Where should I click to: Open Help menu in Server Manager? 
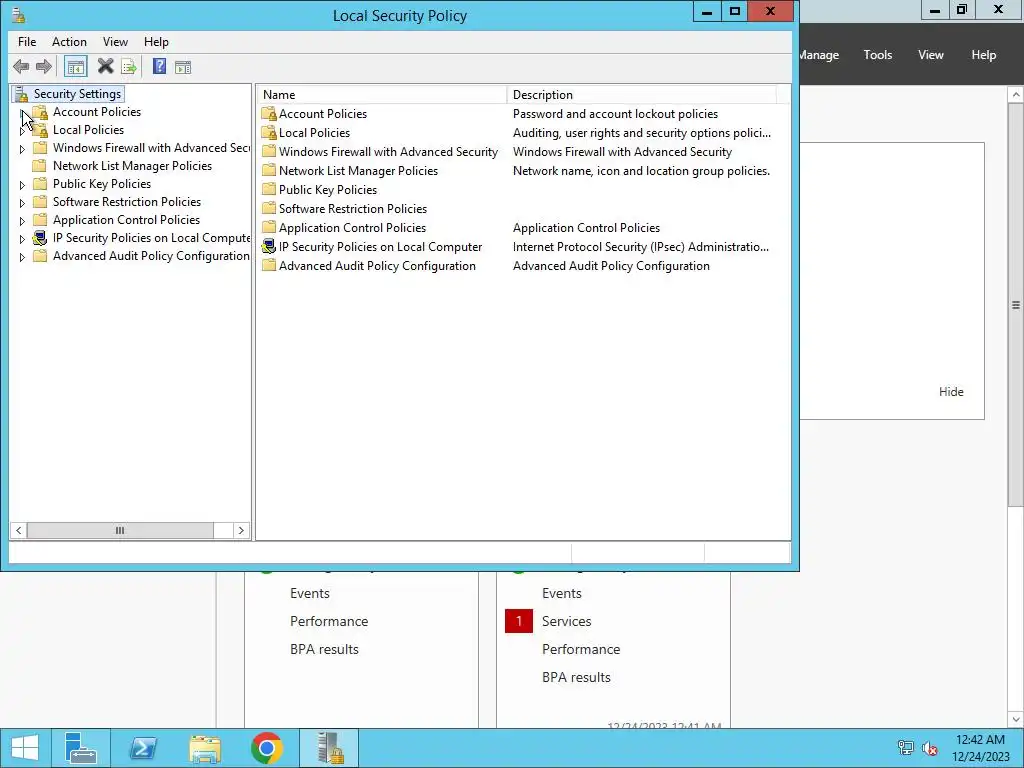click(x=984, y=55)
